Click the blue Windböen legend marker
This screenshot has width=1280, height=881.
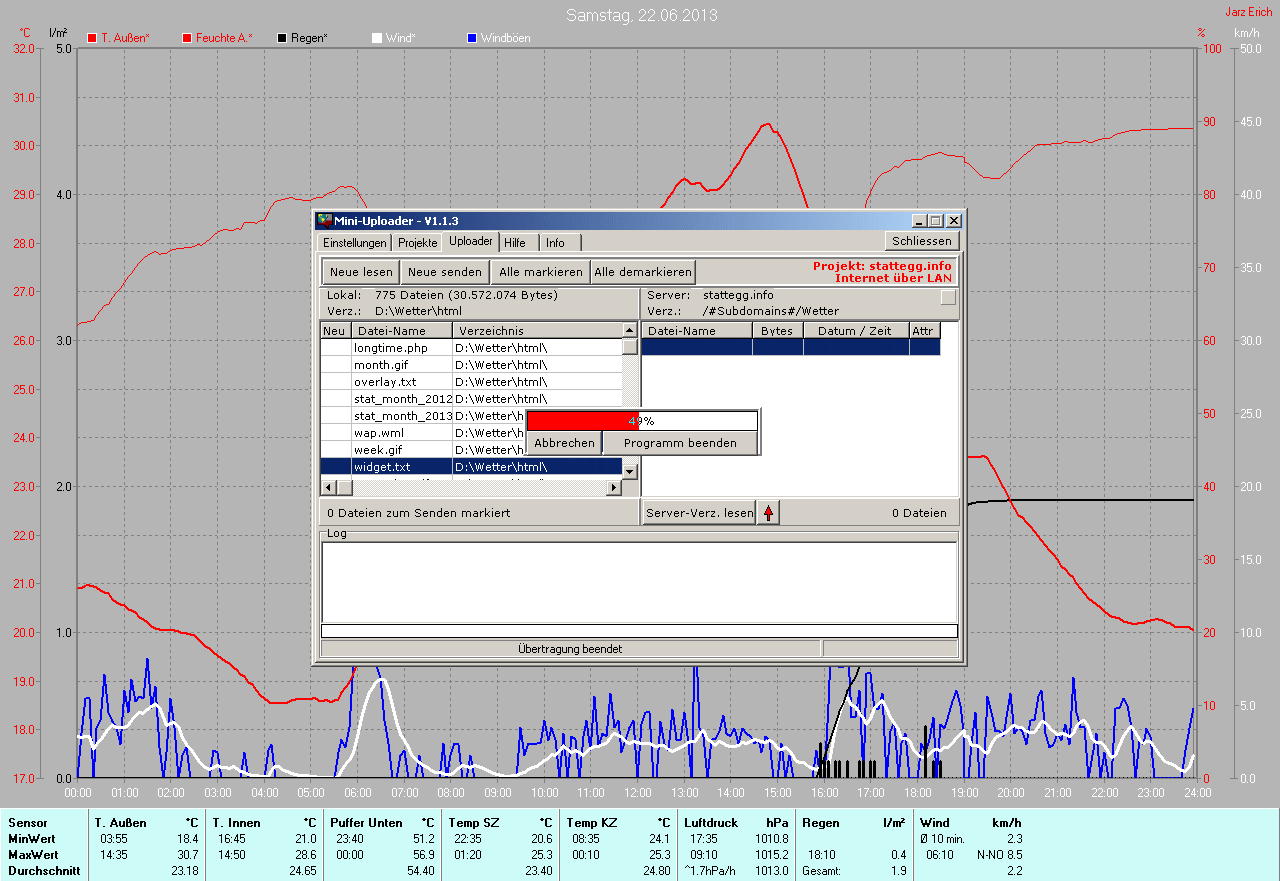point(472,38)
